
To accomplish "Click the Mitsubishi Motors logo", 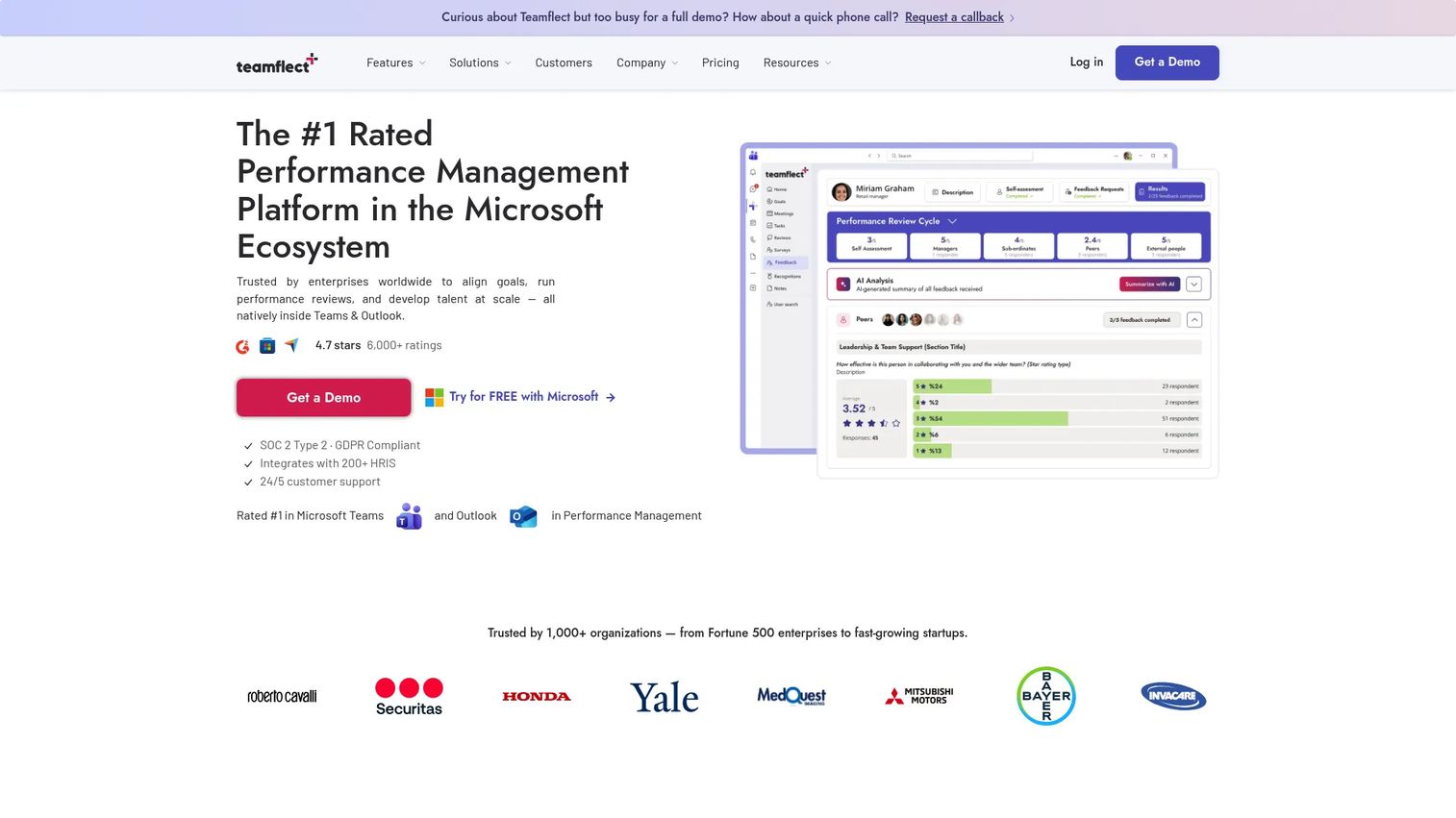I will (x=919, y=696).
